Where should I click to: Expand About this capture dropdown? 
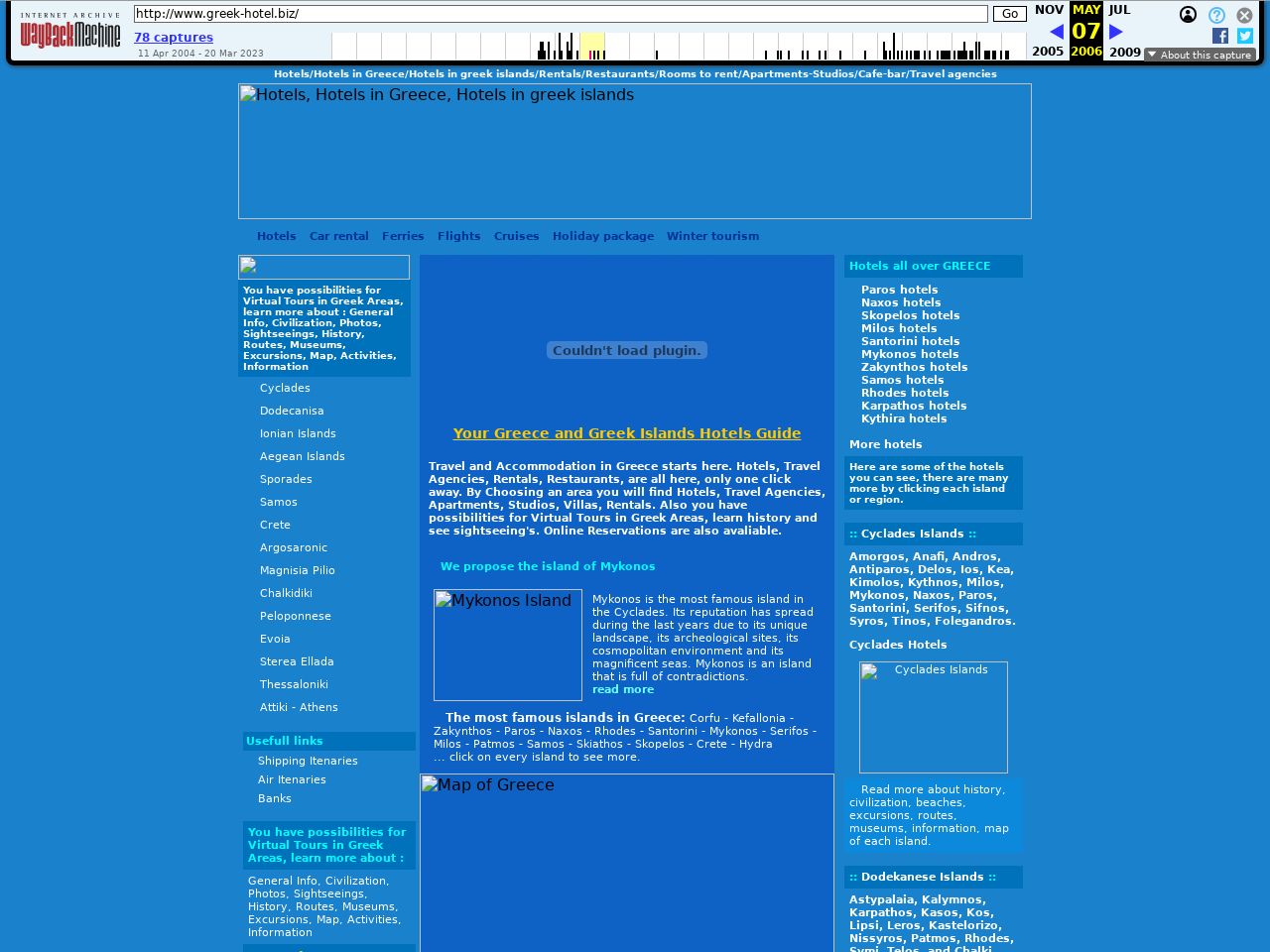coord(1200,55)
